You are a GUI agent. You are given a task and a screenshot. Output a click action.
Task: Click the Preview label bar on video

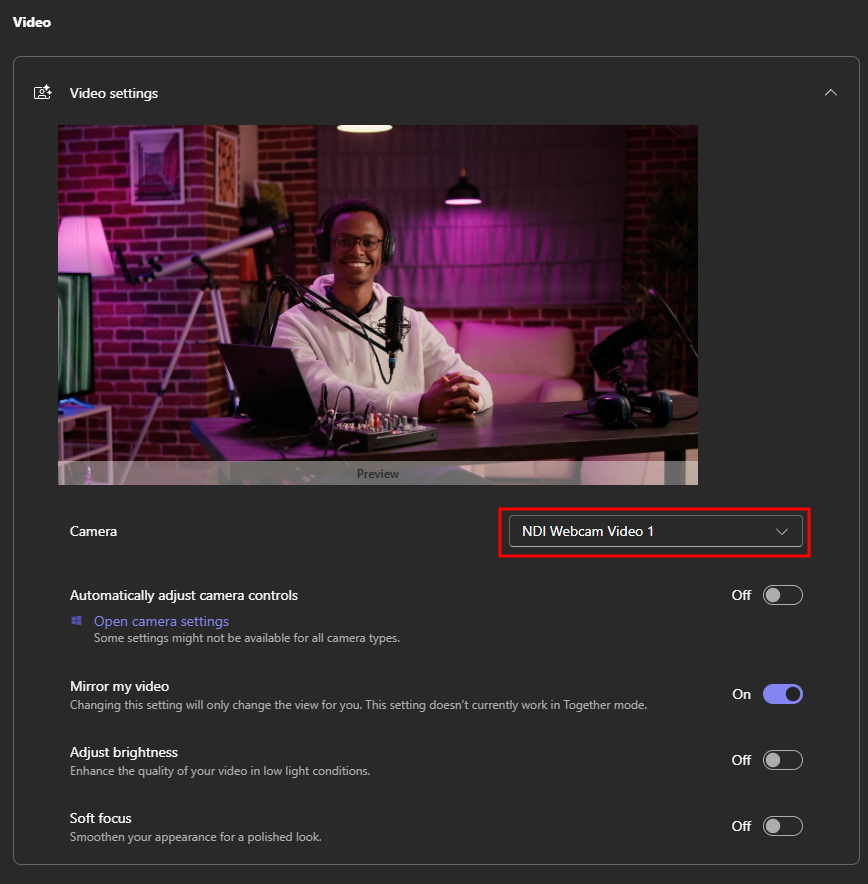377,474
